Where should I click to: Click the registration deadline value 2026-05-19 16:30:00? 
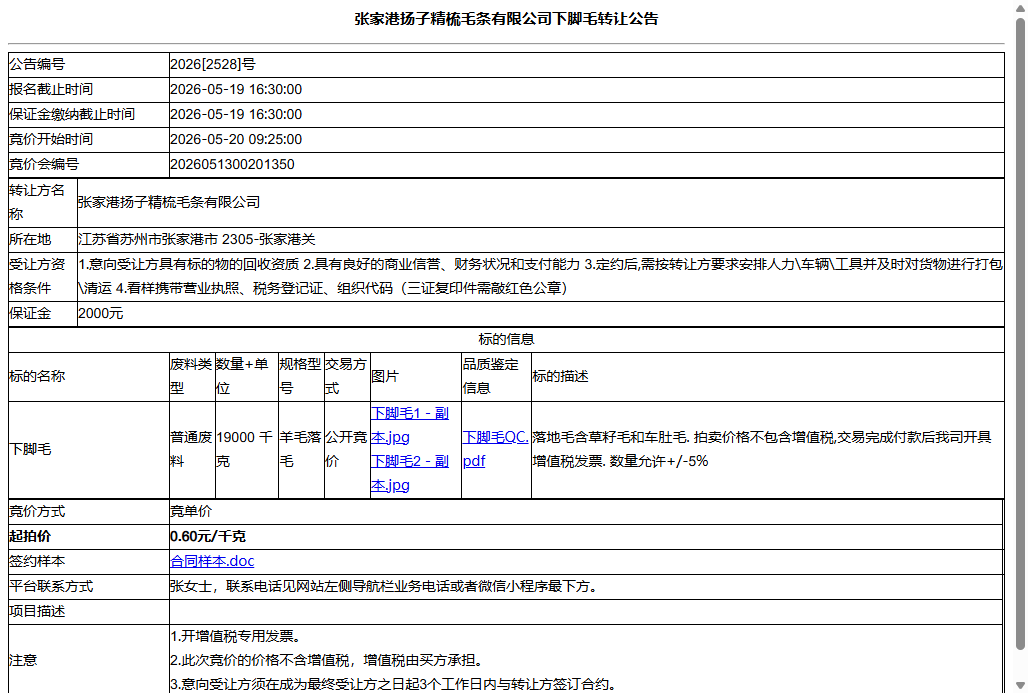tap(236, 89)
